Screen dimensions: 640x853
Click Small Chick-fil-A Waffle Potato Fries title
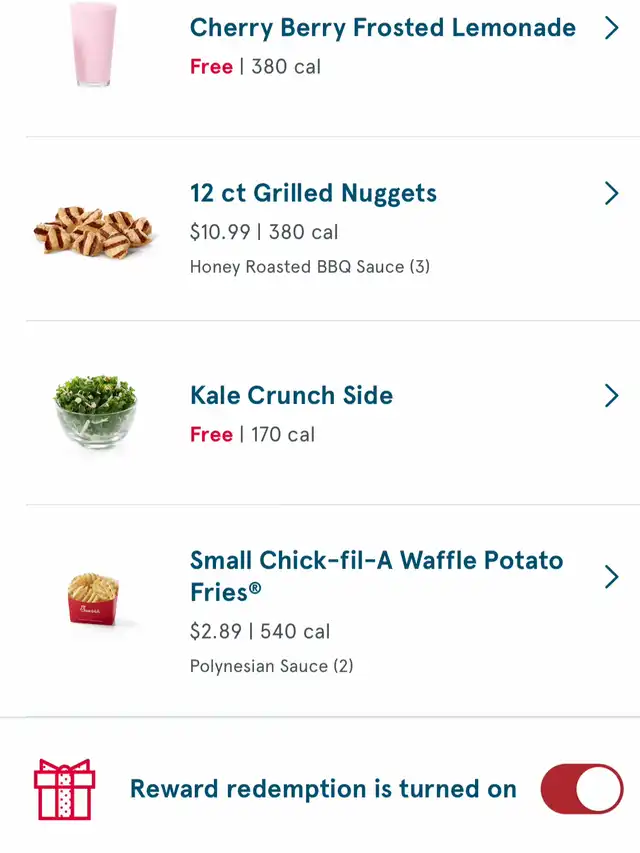pos(377,576)
